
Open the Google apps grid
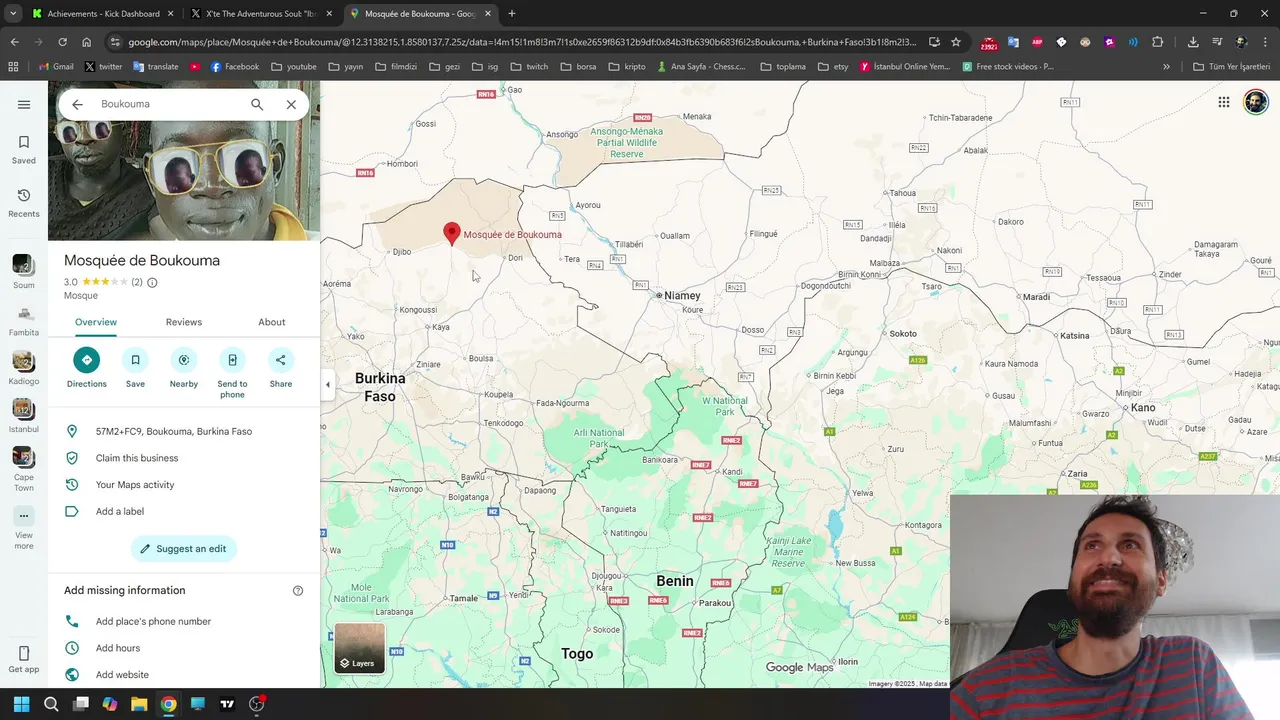tap(1224, 102)
